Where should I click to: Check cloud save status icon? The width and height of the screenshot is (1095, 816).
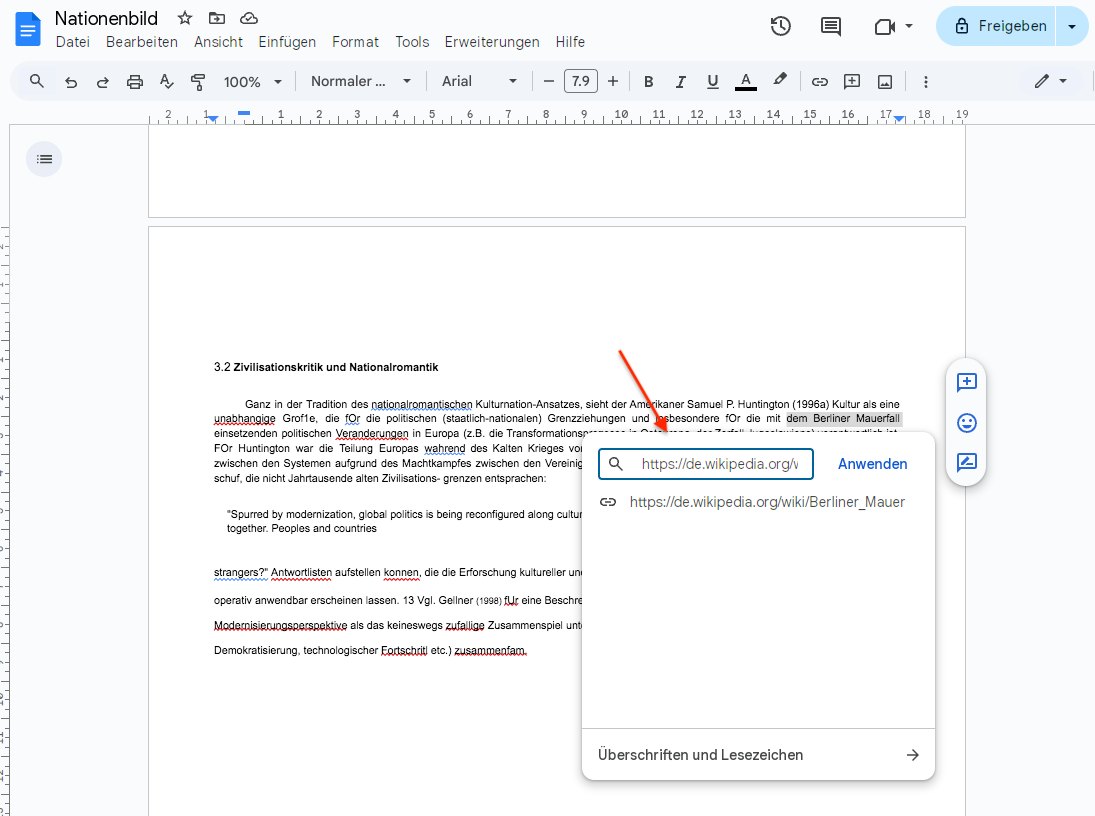(249, 18)
